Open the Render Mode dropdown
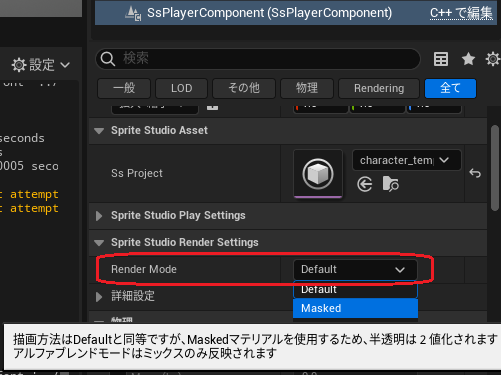Screen dimensions: 501x375 tap(355, 269)
